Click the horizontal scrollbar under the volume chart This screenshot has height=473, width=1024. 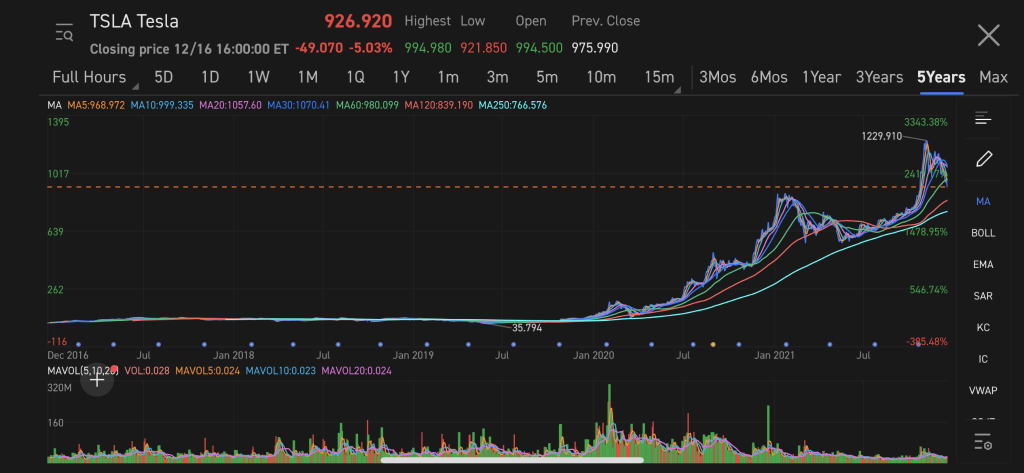(513, 460)
